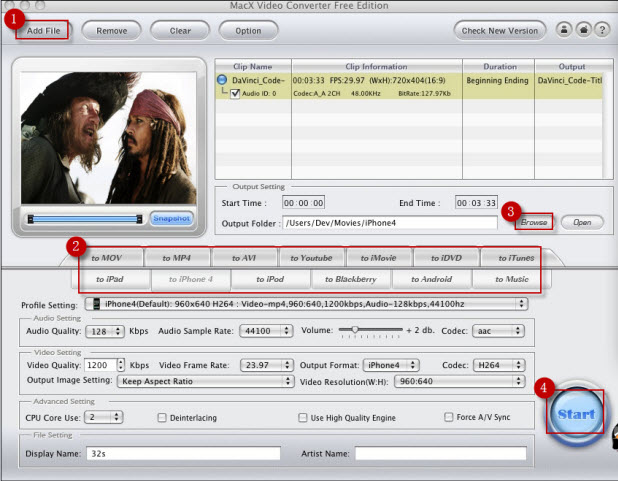This screenshot has height=481, width=618.
Task: Click the Duration column header
Action: [499, 66]
